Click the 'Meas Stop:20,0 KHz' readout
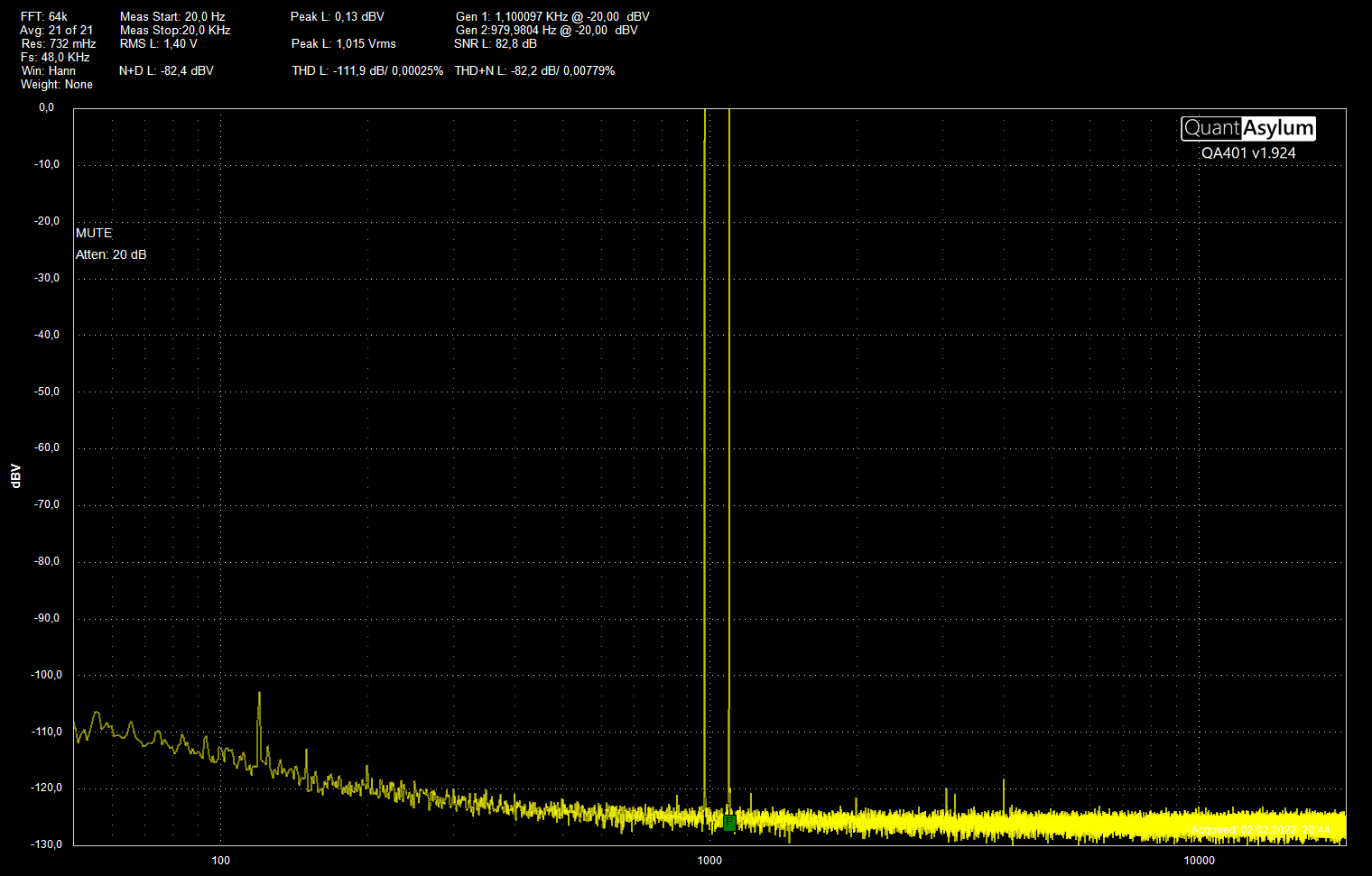Image resolution: width=1372 pixels, height=876 pixels. point(175,30)
